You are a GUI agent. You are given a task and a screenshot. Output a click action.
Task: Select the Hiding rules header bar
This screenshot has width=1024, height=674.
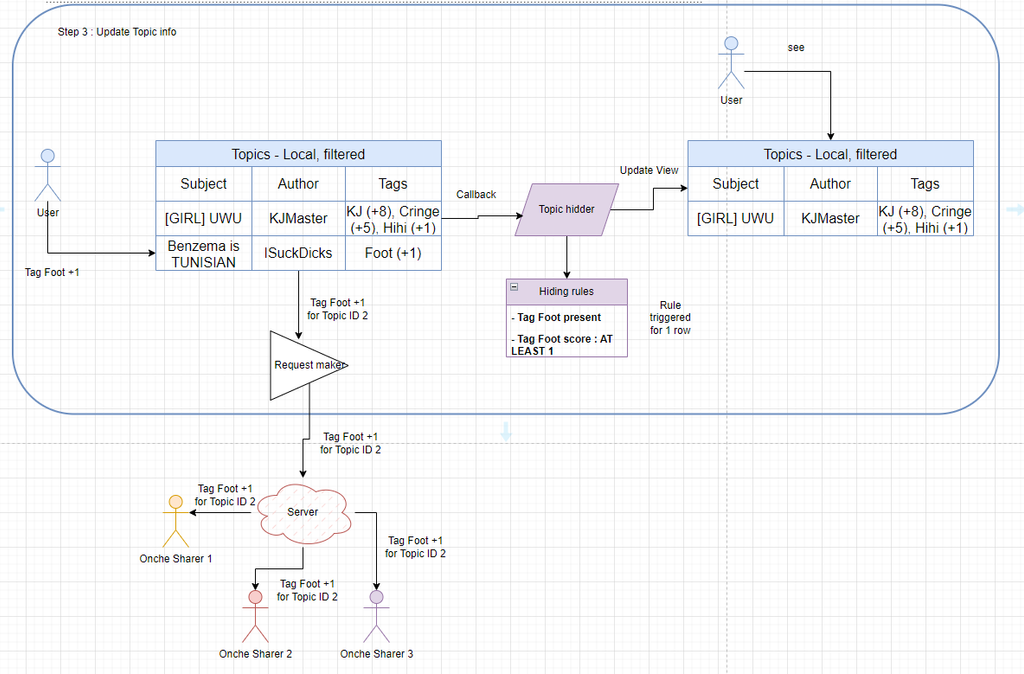pos(573,291)
